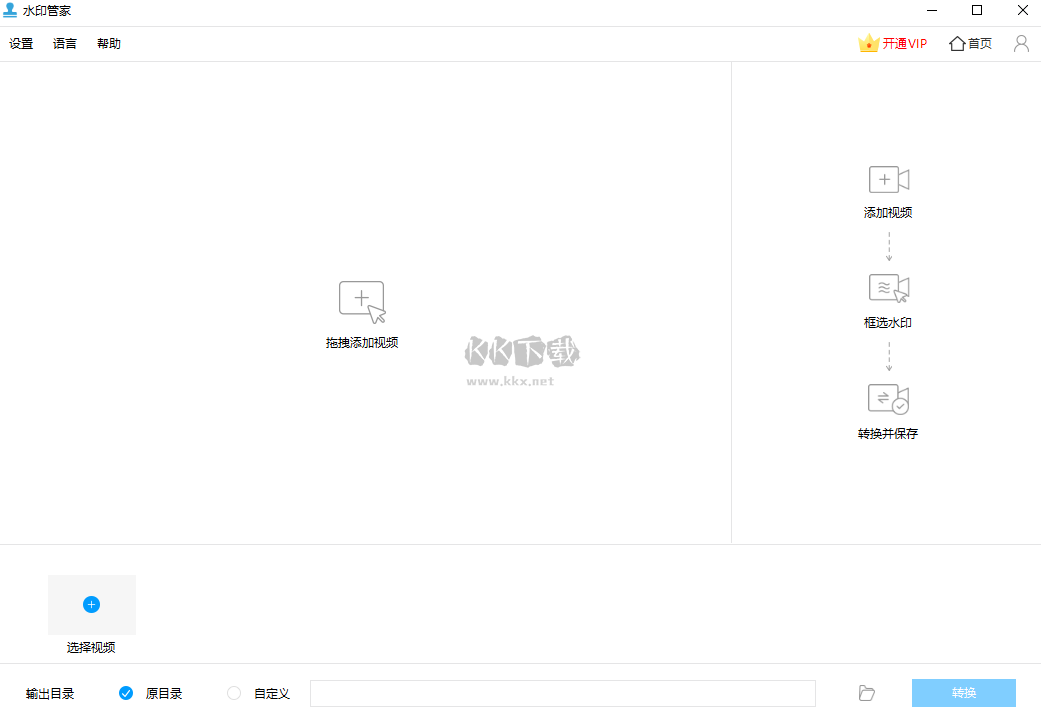Click the 转换 button
Viewport: 1041px width, 717px height.
[x=964, y=693]
